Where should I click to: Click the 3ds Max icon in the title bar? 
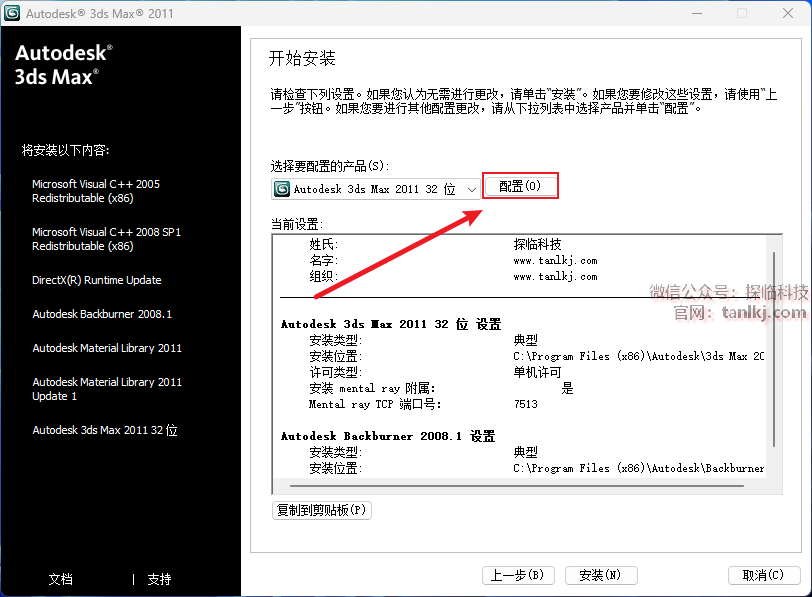[11, 13]
